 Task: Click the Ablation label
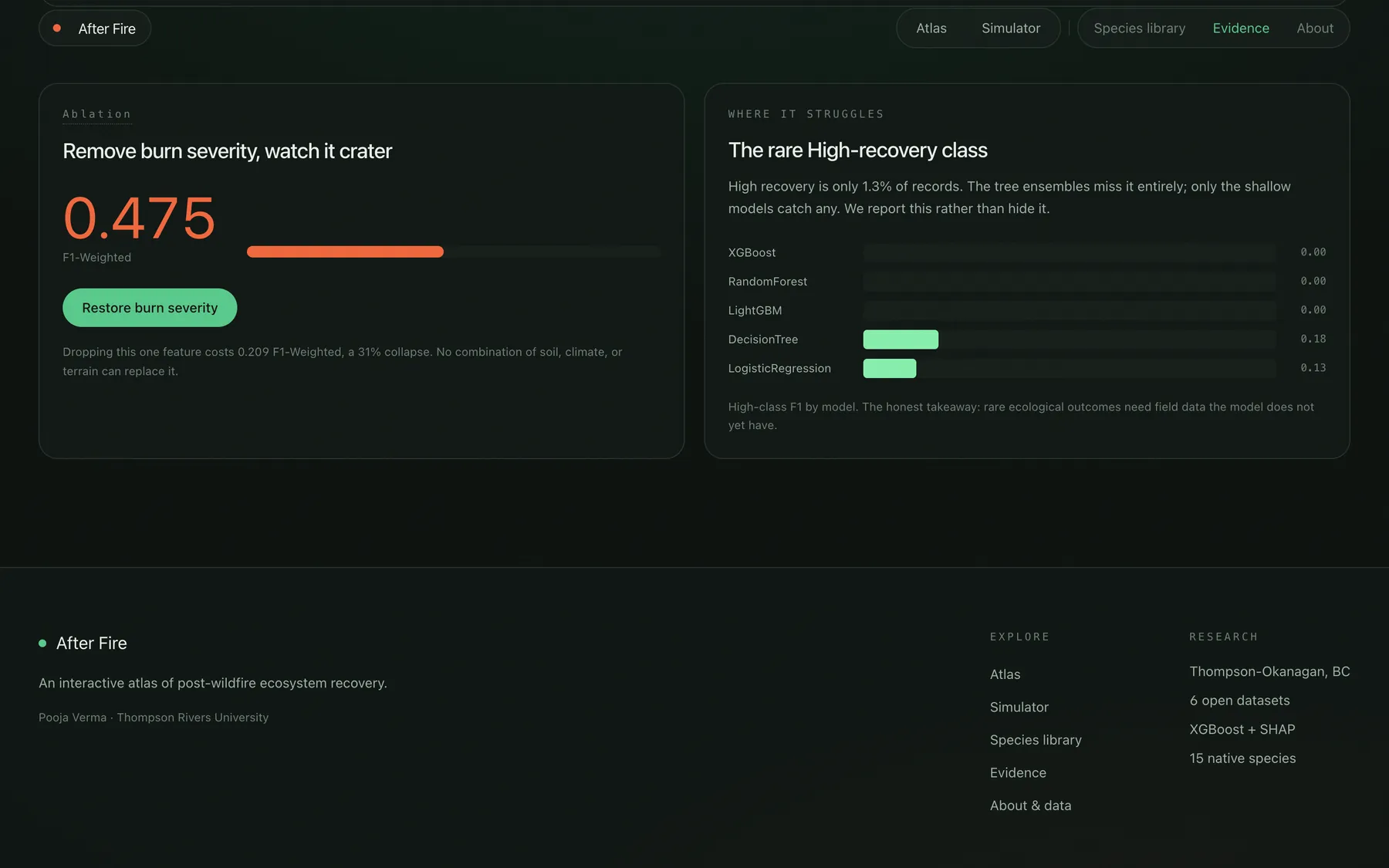click(96, 114)
